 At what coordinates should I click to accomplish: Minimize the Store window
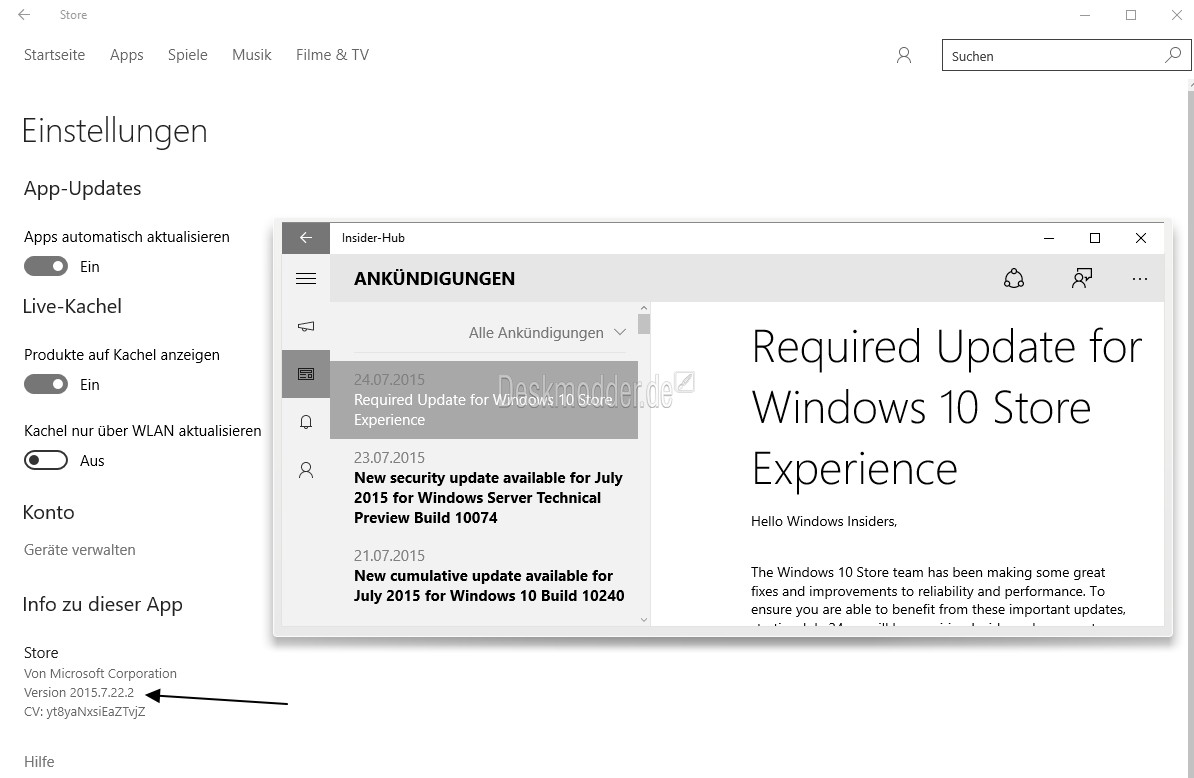[1085, 15]
